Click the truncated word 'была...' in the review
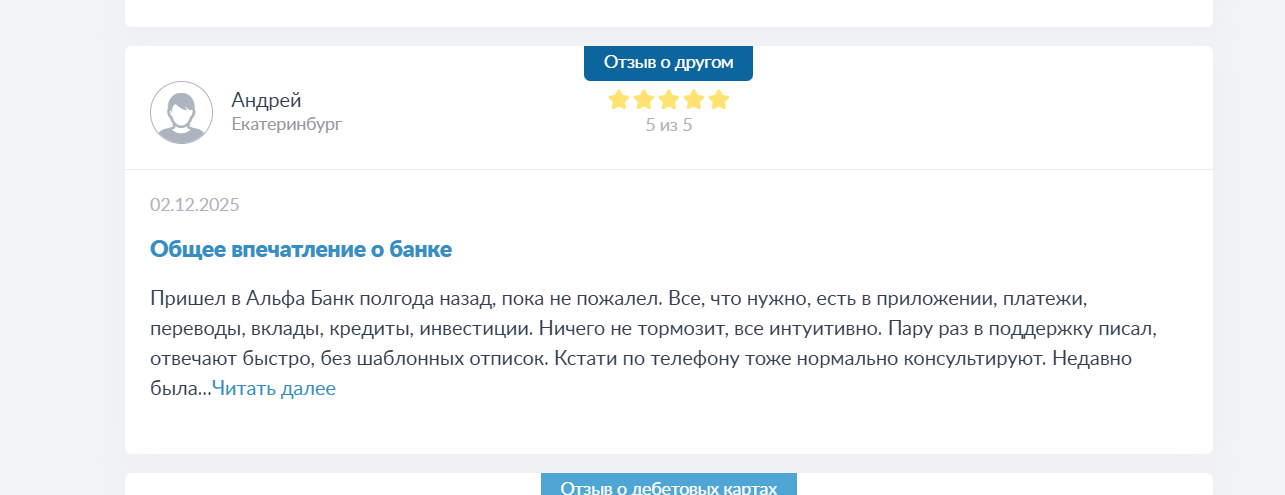The height and width of the screenshot is (495, 1285). pyautogui.click(x=180, y=388)
